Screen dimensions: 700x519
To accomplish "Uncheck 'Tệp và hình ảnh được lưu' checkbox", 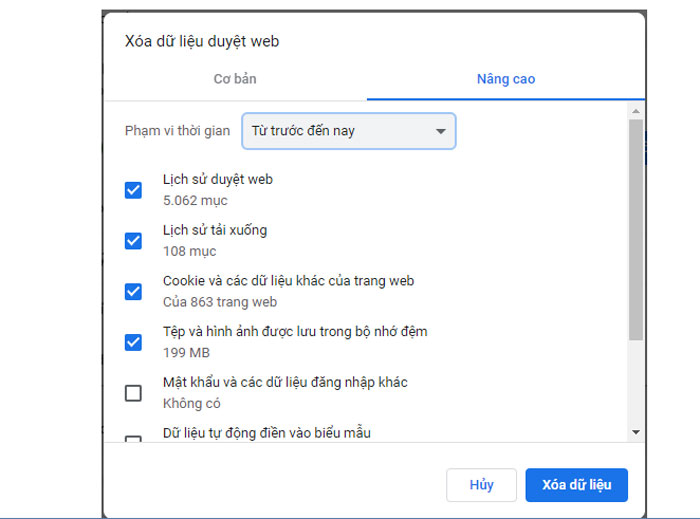I will [x=133, y=342].
